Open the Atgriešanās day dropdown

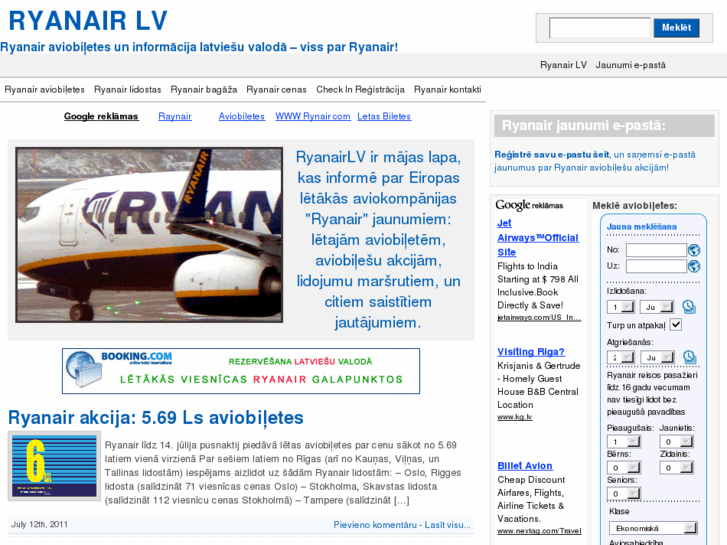point(621,357)
